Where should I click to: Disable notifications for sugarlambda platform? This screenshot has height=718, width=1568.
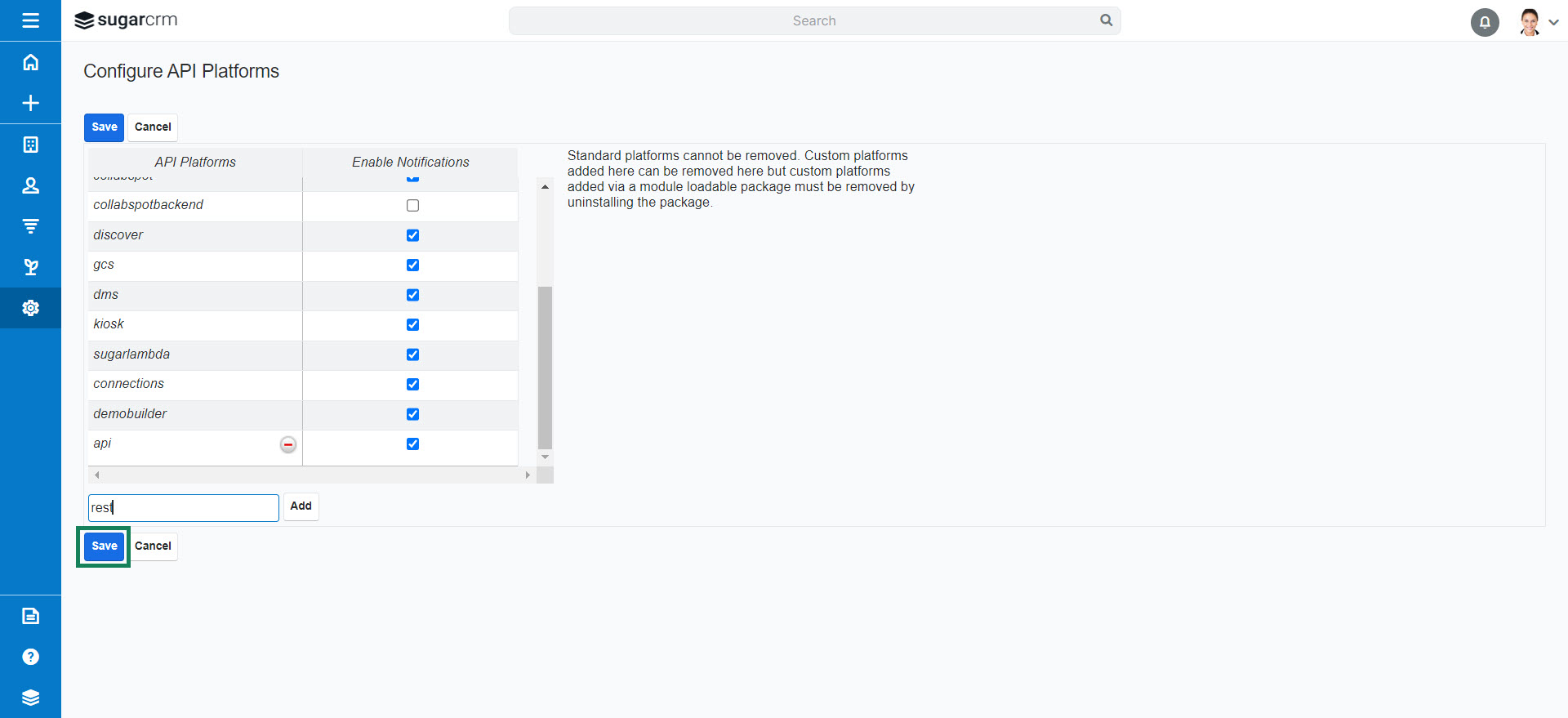412,355
